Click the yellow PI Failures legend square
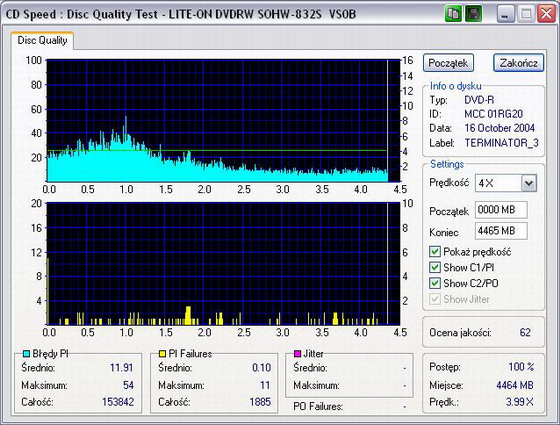The image size is (560, 425). [x=162, y=354]
